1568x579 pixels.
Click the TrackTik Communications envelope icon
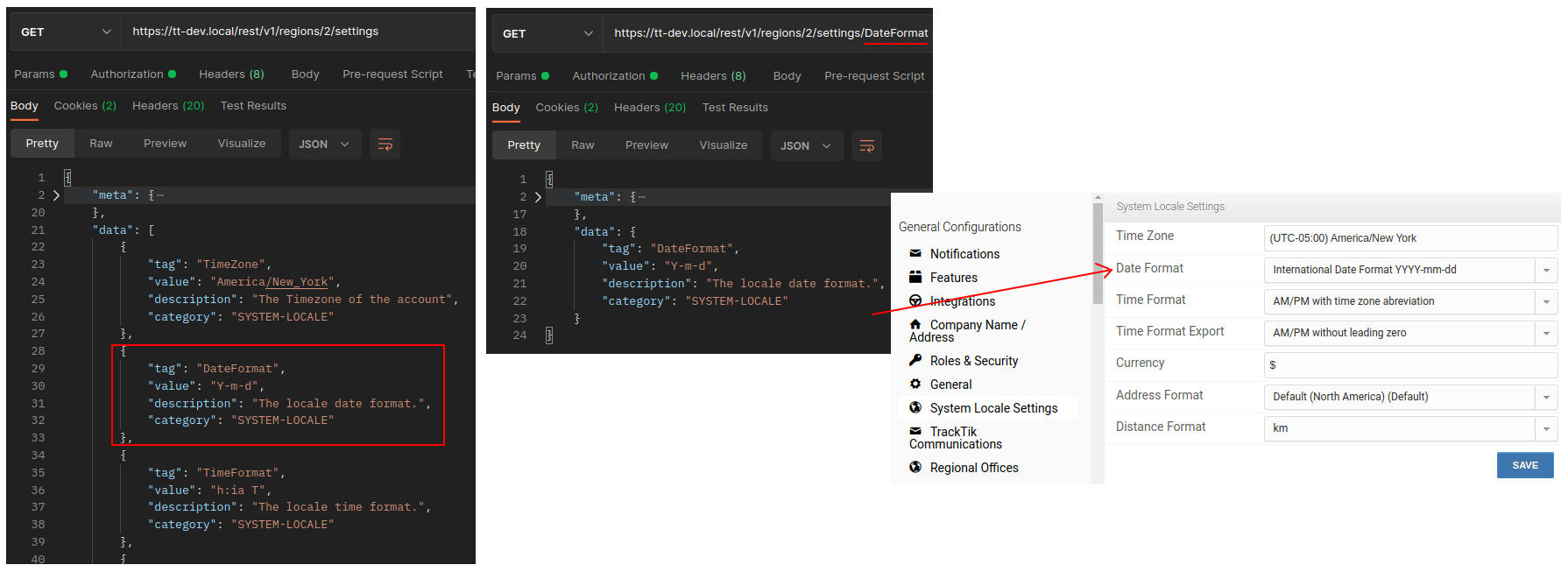coord(915,431)
